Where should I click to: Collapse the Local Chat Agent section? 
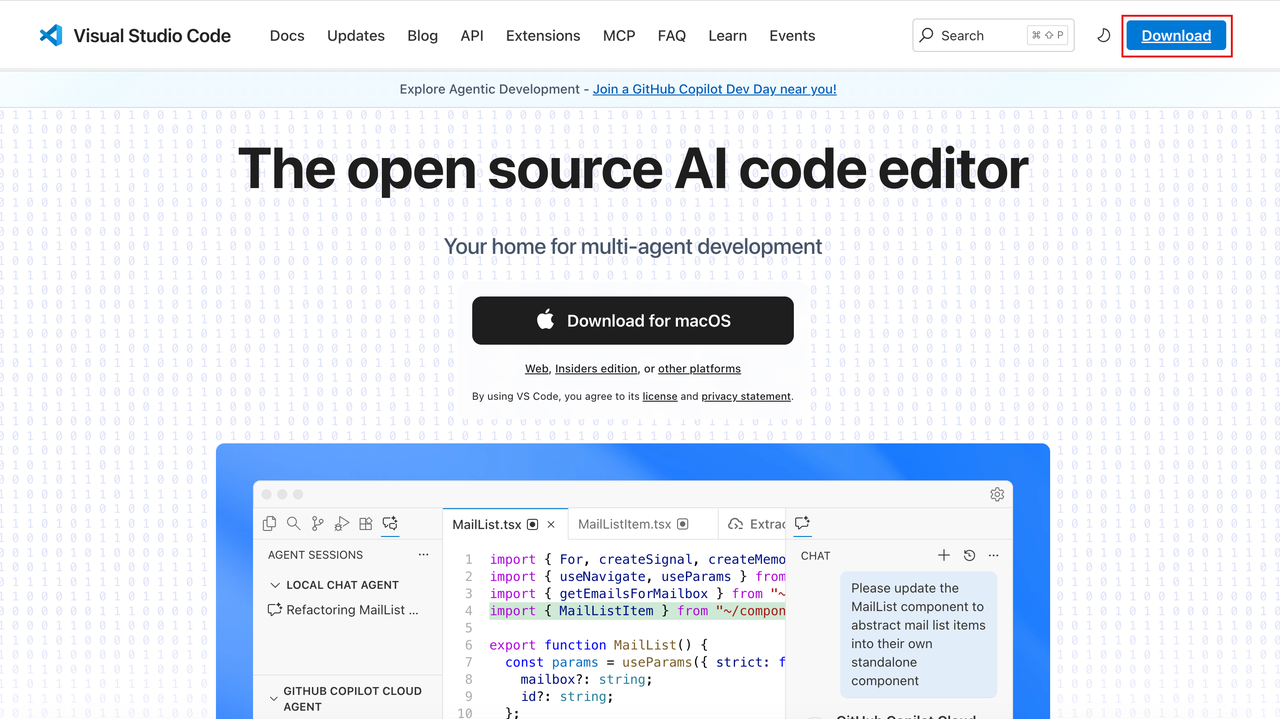point(275,585)
